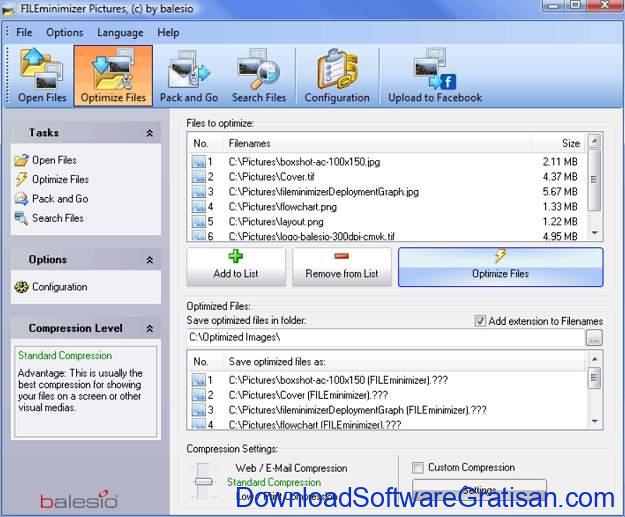Select Pack and Go in the Tasks panel
Viewport: 625px width, 517px height.
52,199
